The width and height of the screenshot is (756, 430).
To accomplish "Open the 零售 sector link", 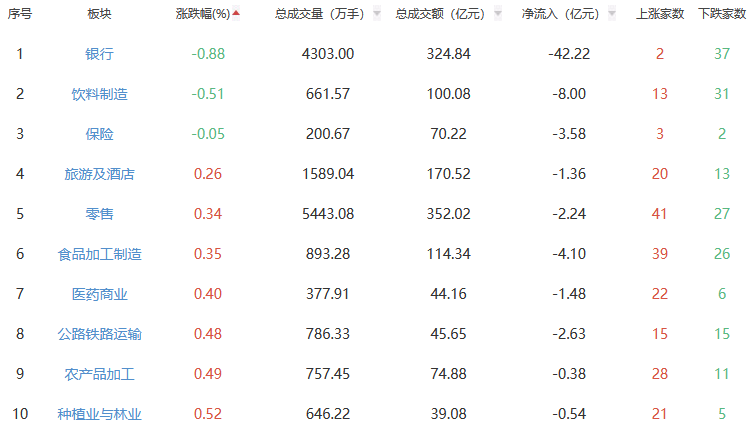I will pos(100,214).
